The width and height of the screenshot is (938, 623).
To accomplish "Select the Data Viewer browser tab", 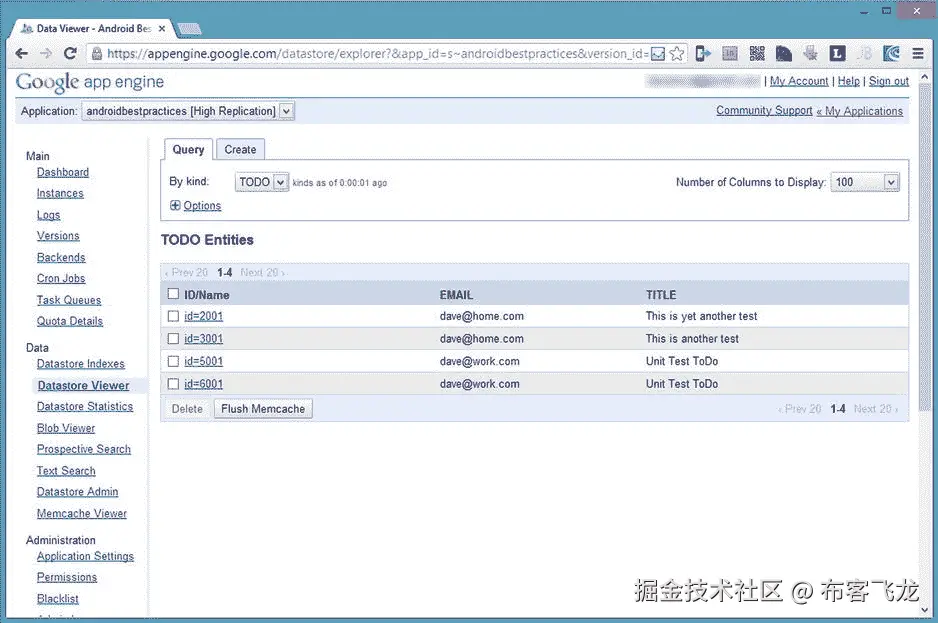I will (93, 28).
